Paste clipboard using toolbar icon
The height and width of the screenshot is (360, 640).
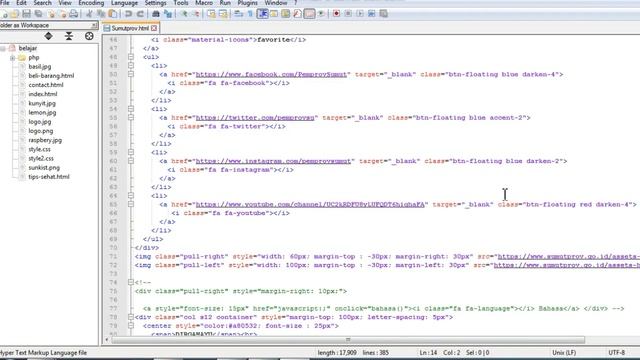click(x=113, y=14)
